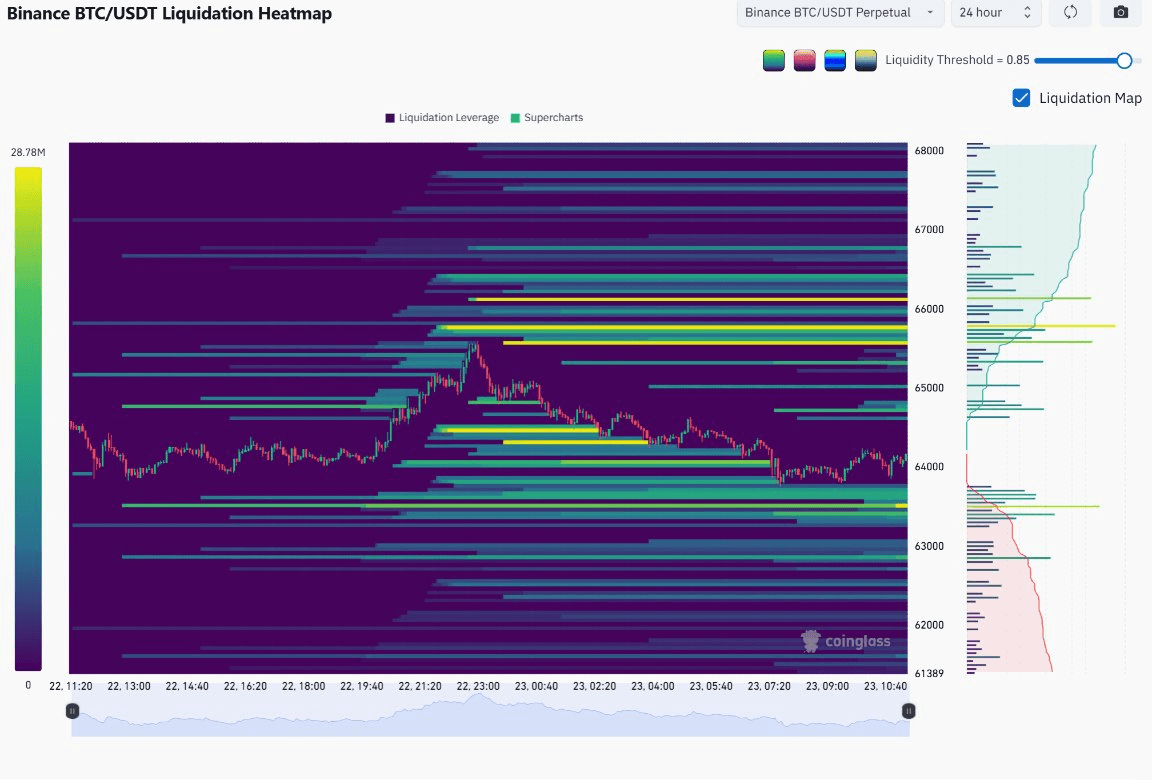Click the '23, 09:00' time axis label
1152x780 pixels.
[x=827, y=686]
